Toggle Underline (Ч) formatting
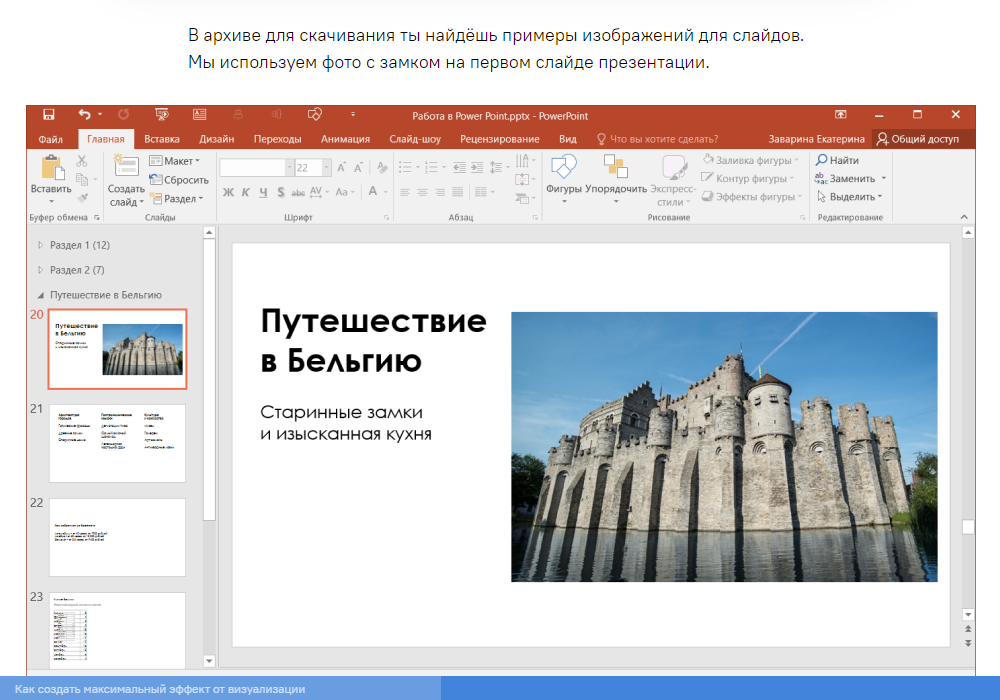1000x700 pixels. [264, 192]
